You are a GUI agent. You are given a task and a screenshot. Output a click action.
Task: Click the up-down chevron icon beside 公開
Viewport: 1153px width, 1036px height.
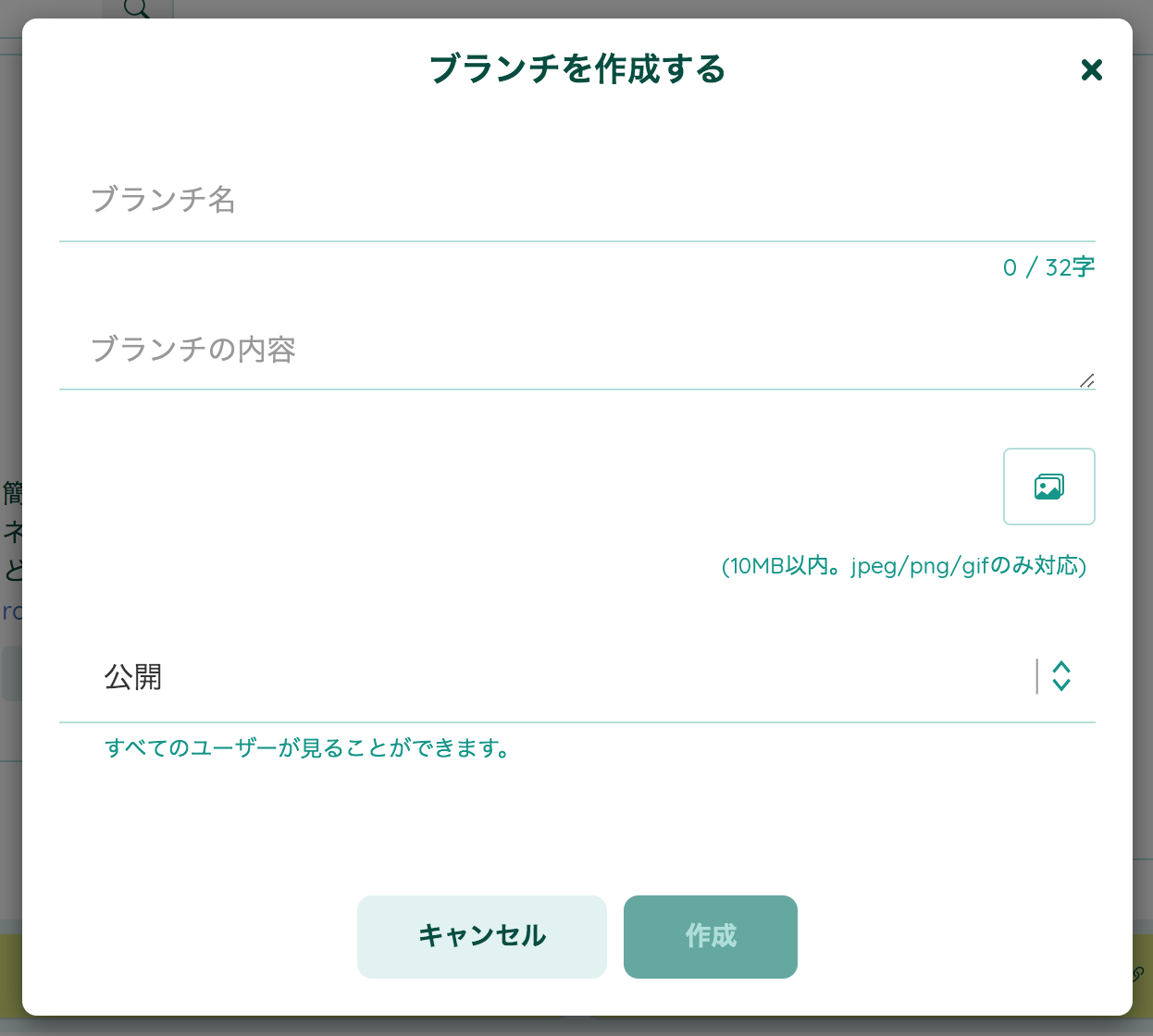(1061, 676)
